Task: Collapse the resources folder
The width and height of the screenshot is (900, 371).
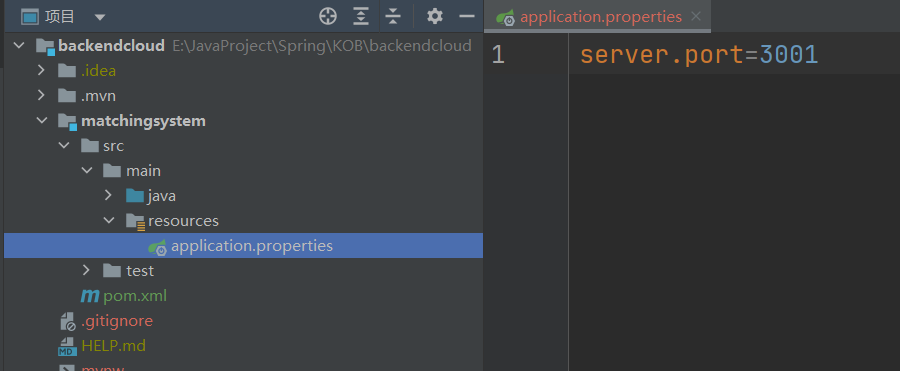Action: 108,221
